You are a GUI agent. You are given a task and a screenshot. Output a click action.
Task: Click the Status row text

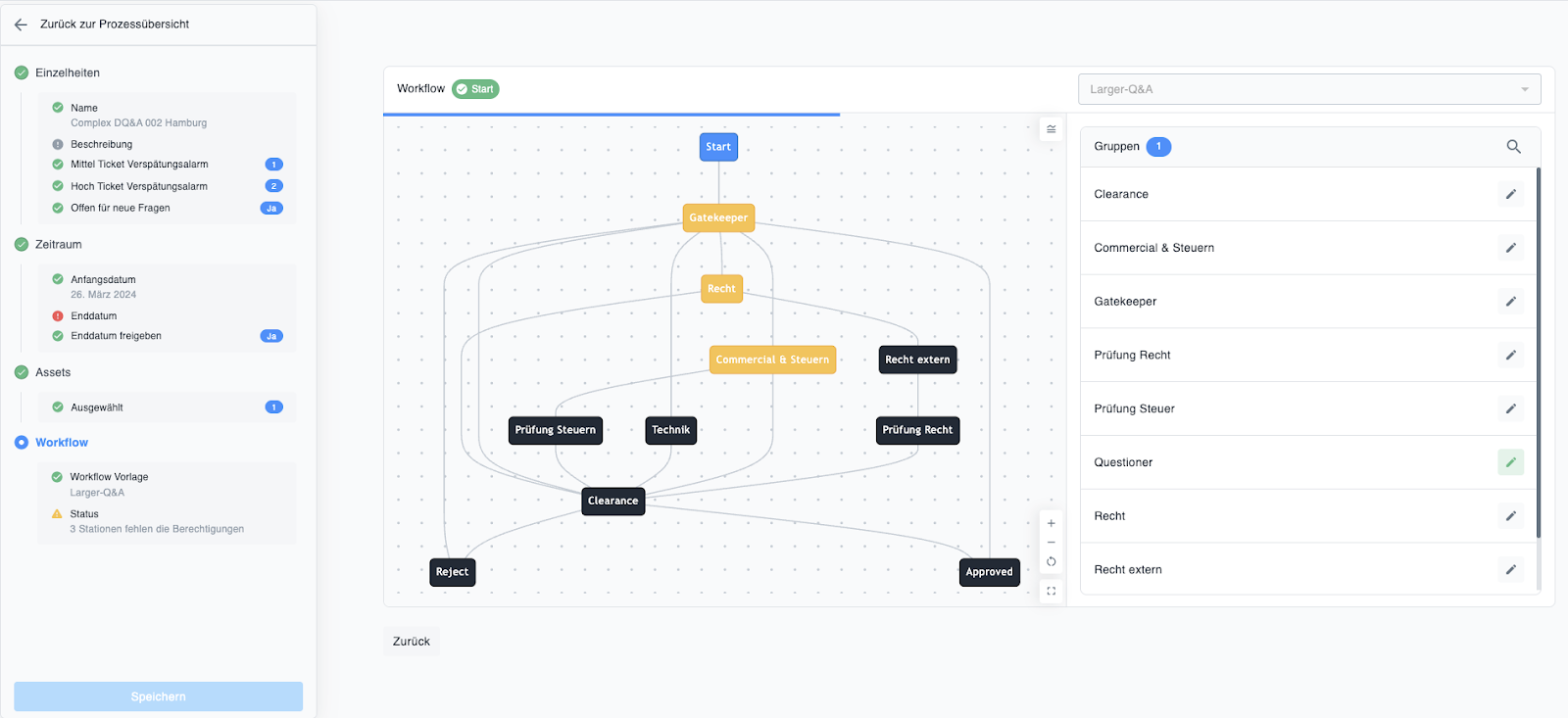click(x=84, y=514)
